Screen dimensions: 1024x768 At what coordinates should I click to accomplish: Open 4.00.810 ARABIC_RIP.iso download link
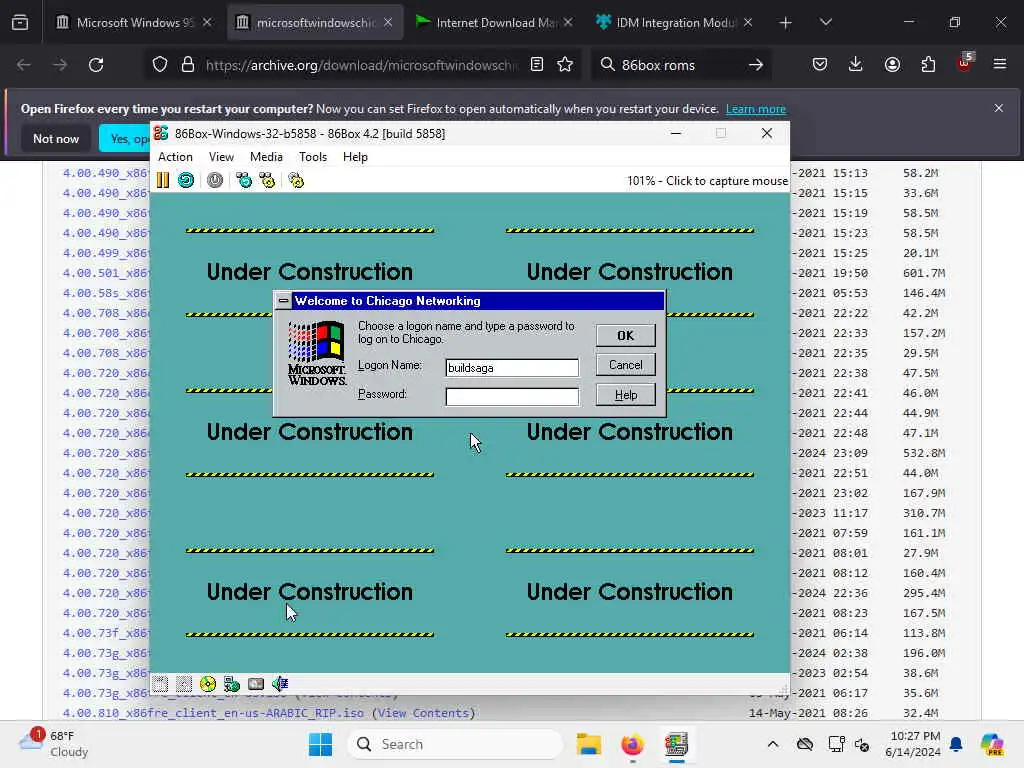213,713
